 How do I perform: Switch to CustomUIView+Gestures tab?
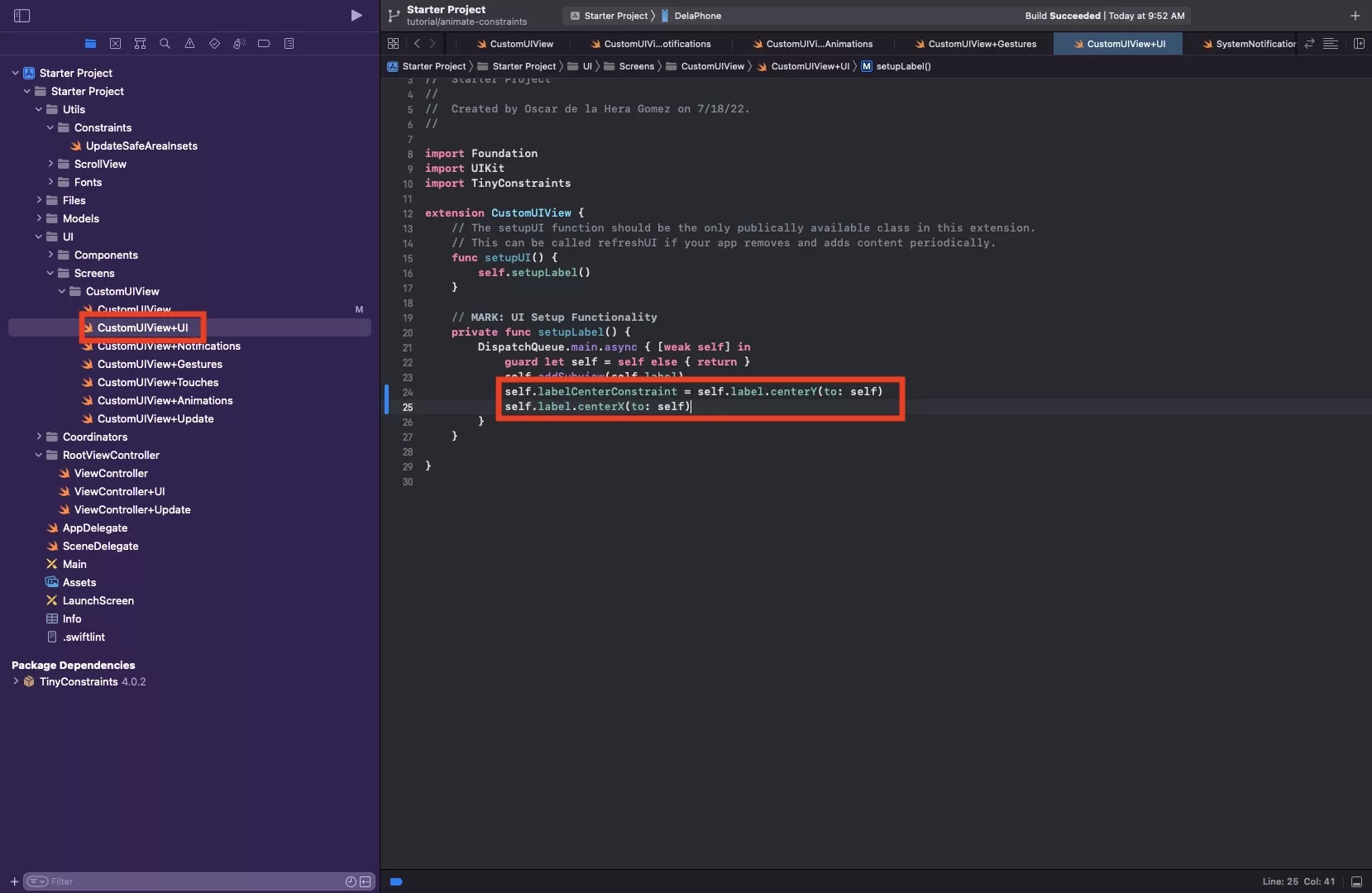click(x=975, y=44)
